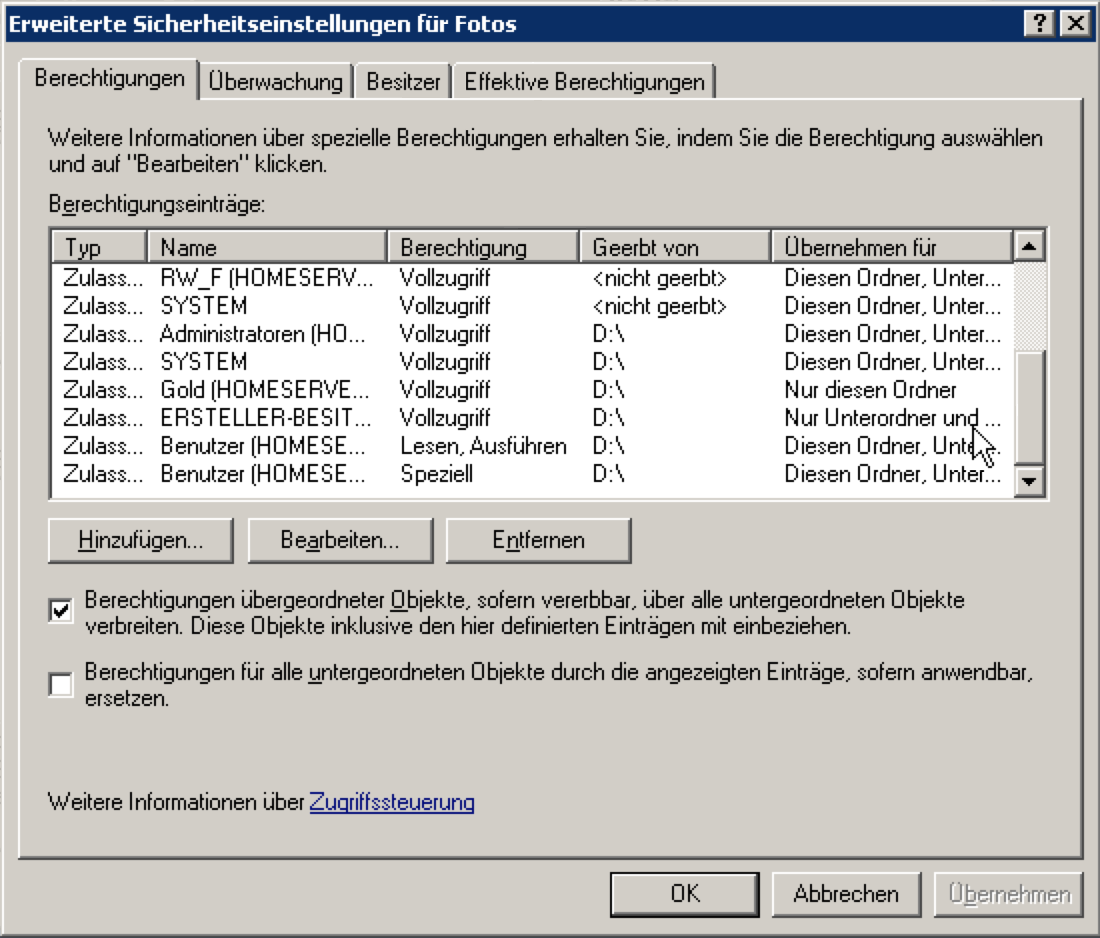
Task: Select the Gold (HOMESERVE...) permission entry
Action: point(264,390)
